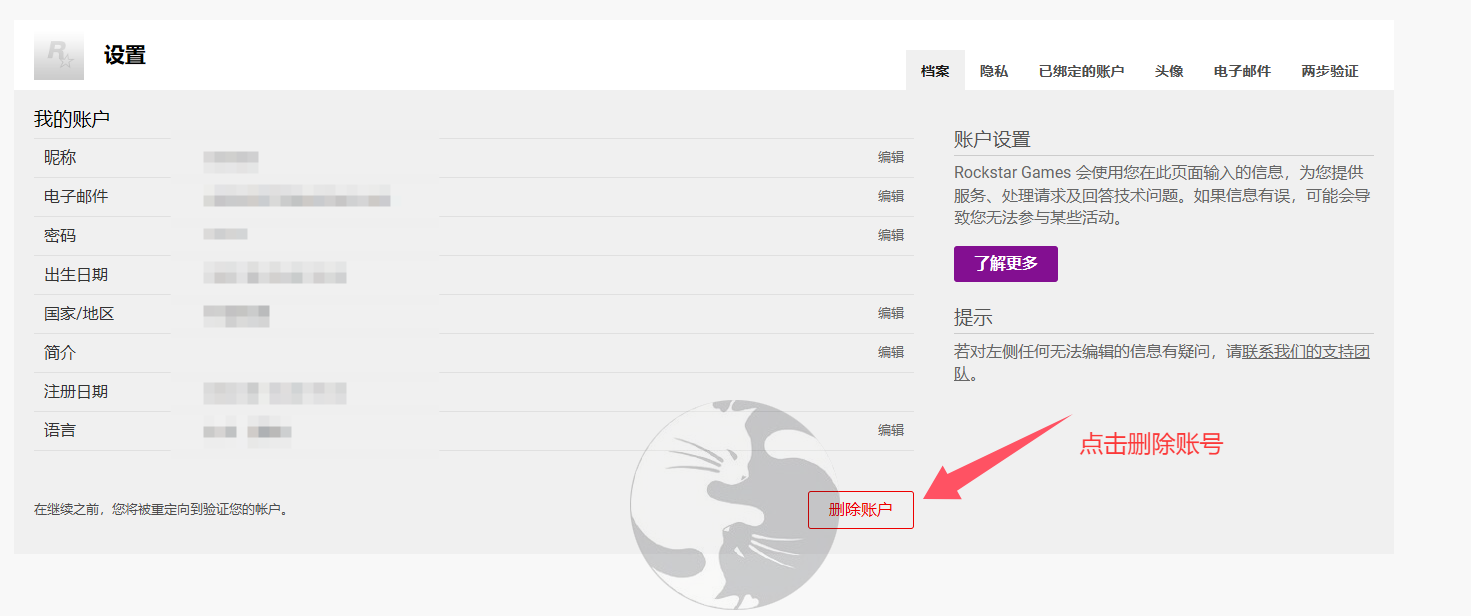The width and height of the screenshot is (1471, 616).
Task: Click 编辑 beside 简介
Action: [x=890, y=352]
